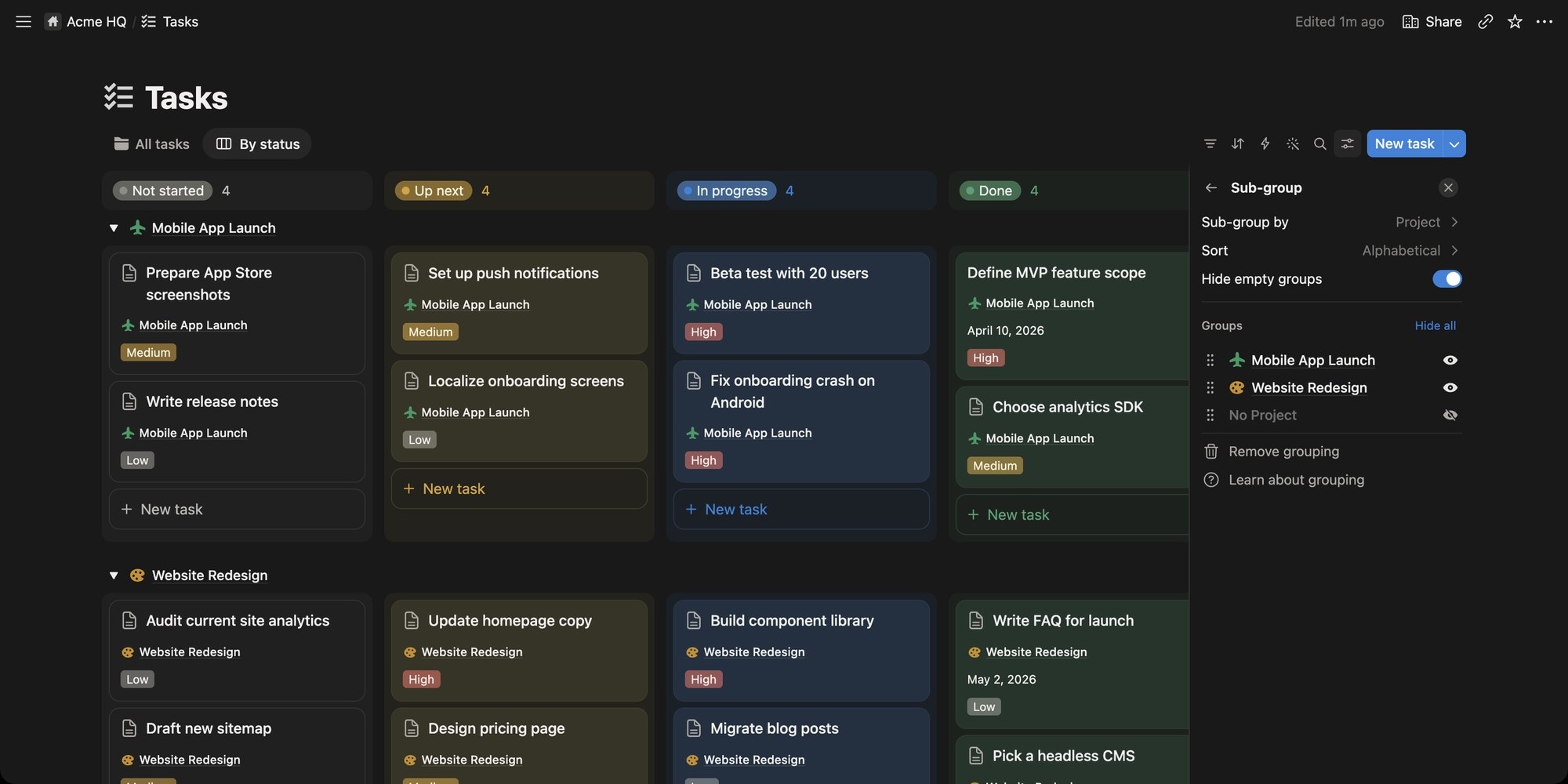Open Beta test with 20 users card
The width and height of the screenshot is (1568, 784).
[801, 303]
